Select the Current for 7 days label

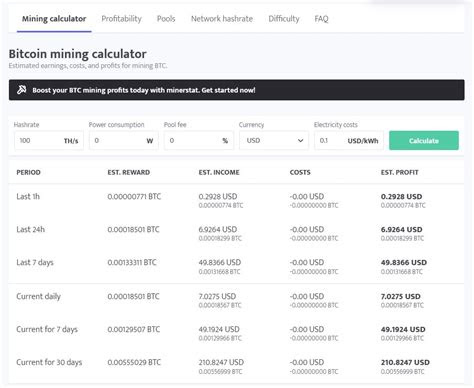tap(47, 329)
